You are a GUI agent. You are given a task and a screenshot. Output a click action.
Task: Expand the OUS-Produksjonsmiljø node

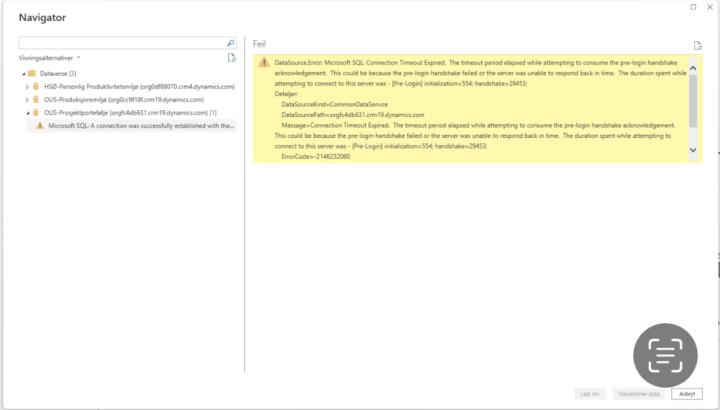coord(28,100)
